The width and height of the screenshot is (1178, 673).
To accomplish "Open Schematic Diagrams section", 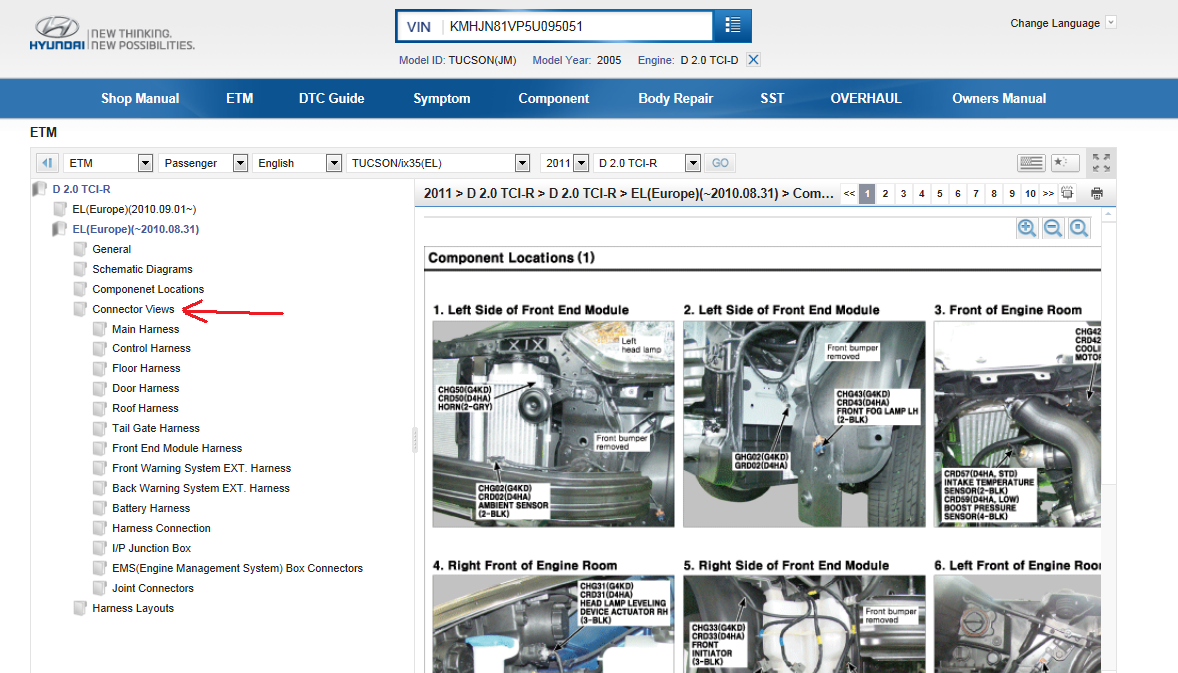I will point(142,269).
